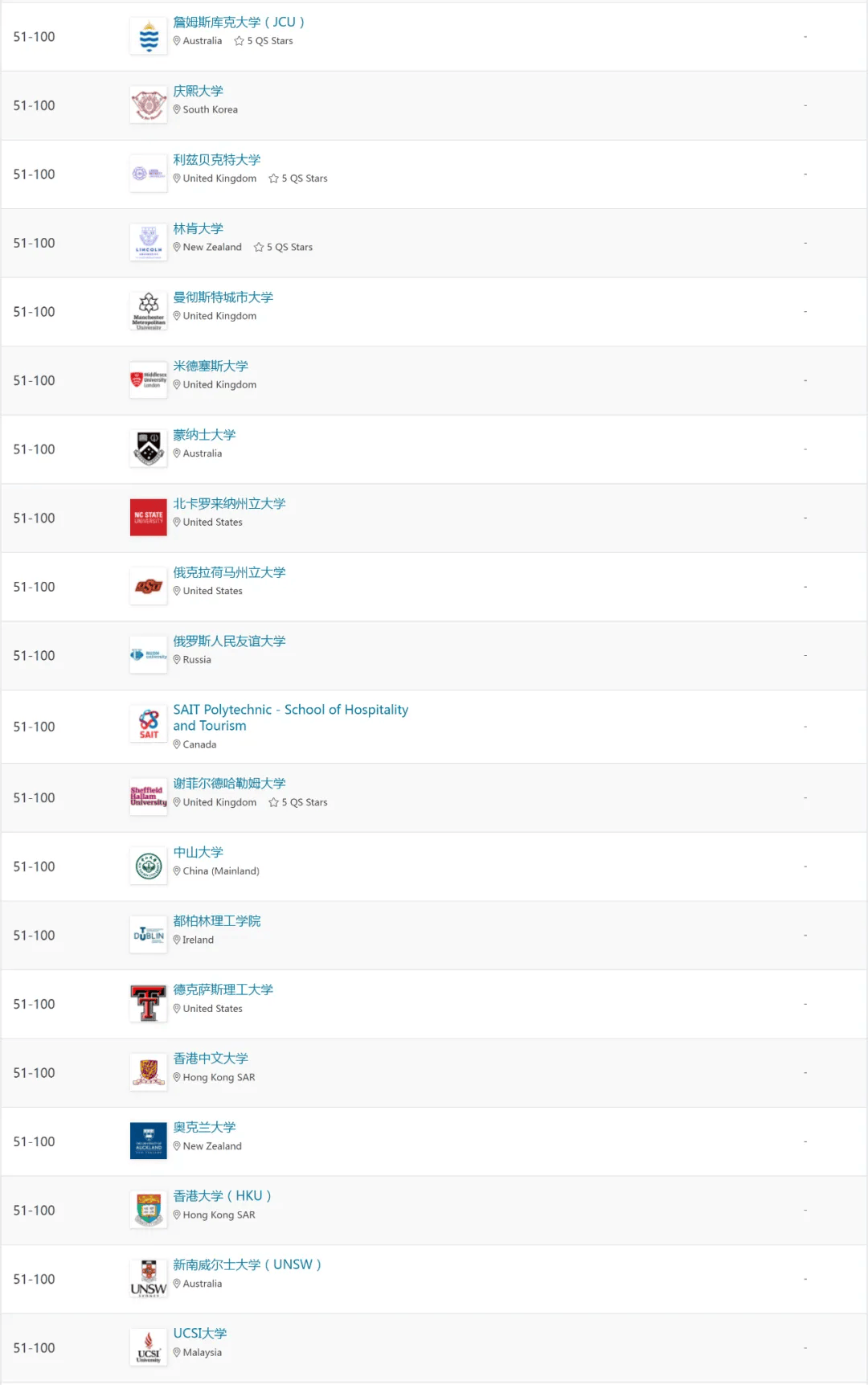Open the 中山大学 university link
Image resolution: width=868 pixels, height=1385 pixels.
coord(198,852)
